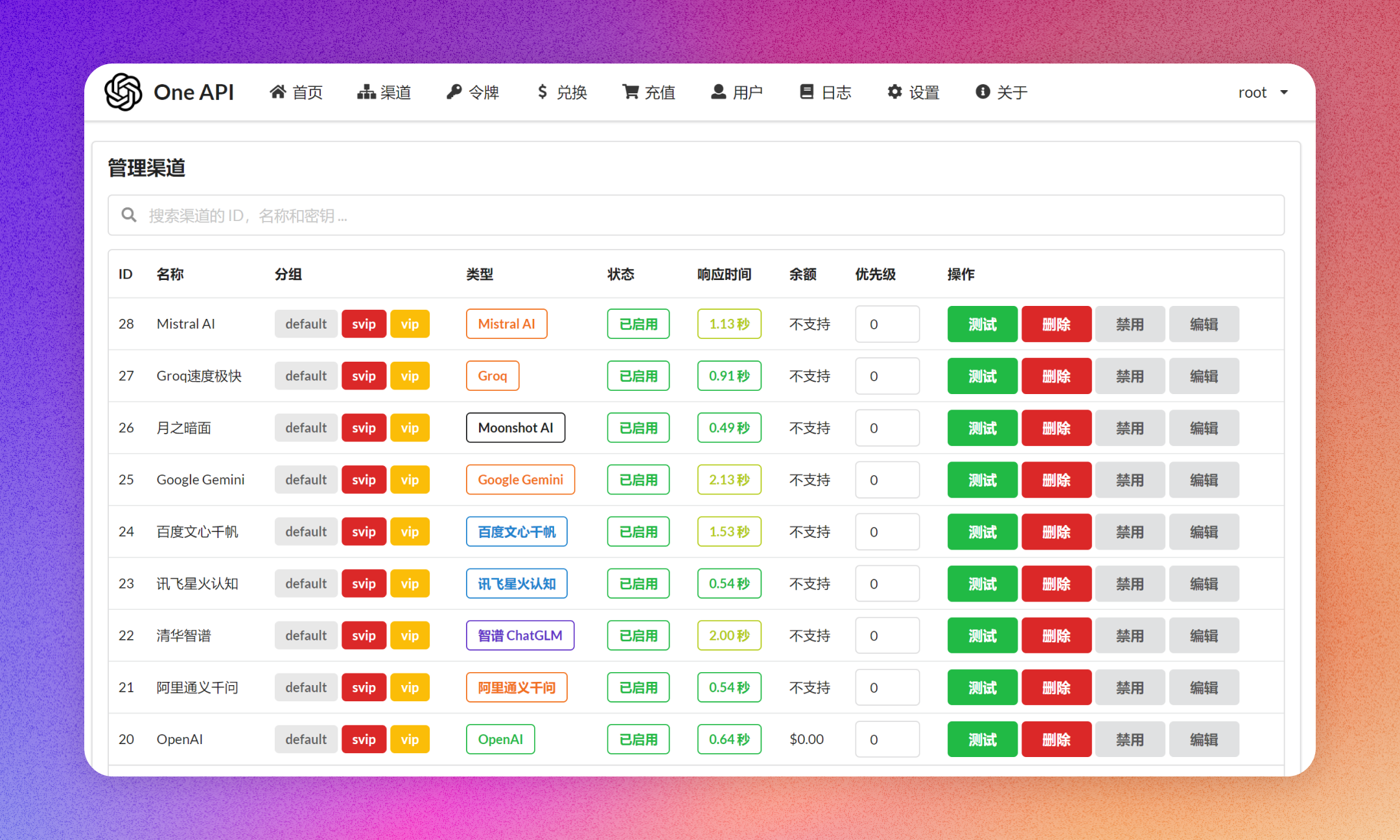Click the Moonshot AI type label
This screenshot has height=840, width=1400.
coord(515,428)
